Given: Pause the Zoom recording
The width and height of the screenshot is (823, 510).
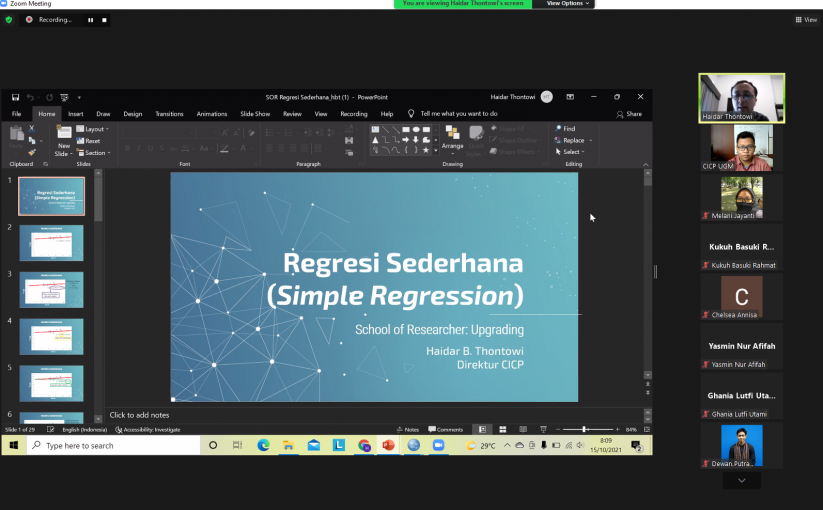Looking at the screenshot, I should [x=90, y=19].
